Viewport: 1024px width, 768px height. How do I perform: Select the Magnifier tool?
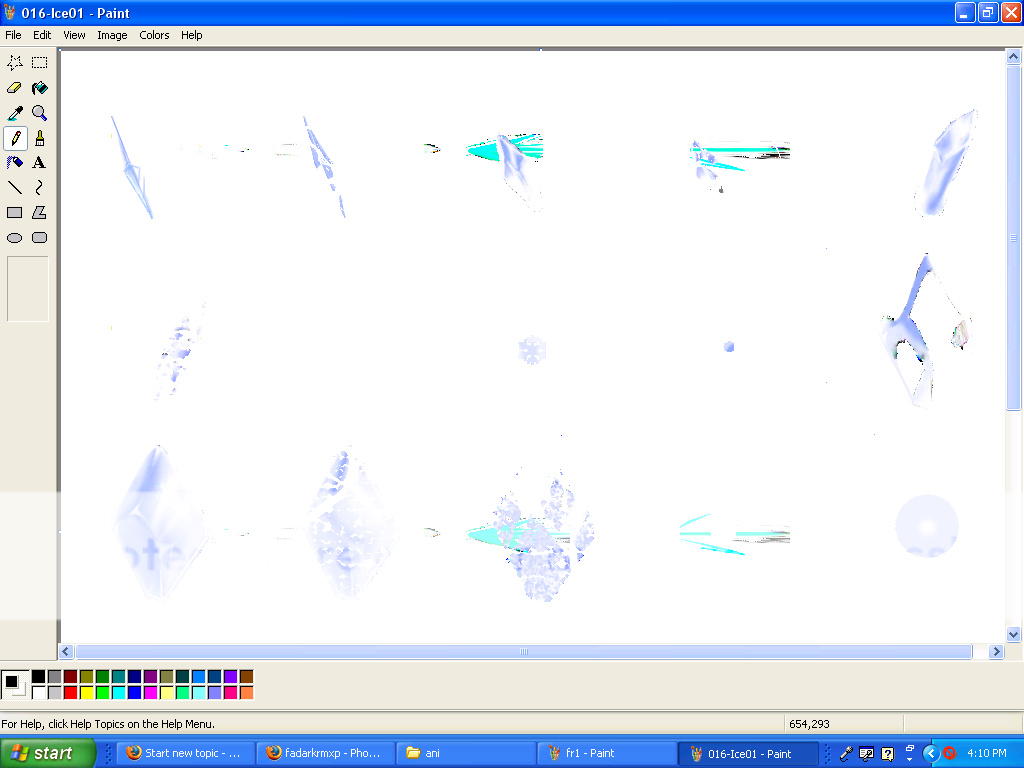point(39,113)
